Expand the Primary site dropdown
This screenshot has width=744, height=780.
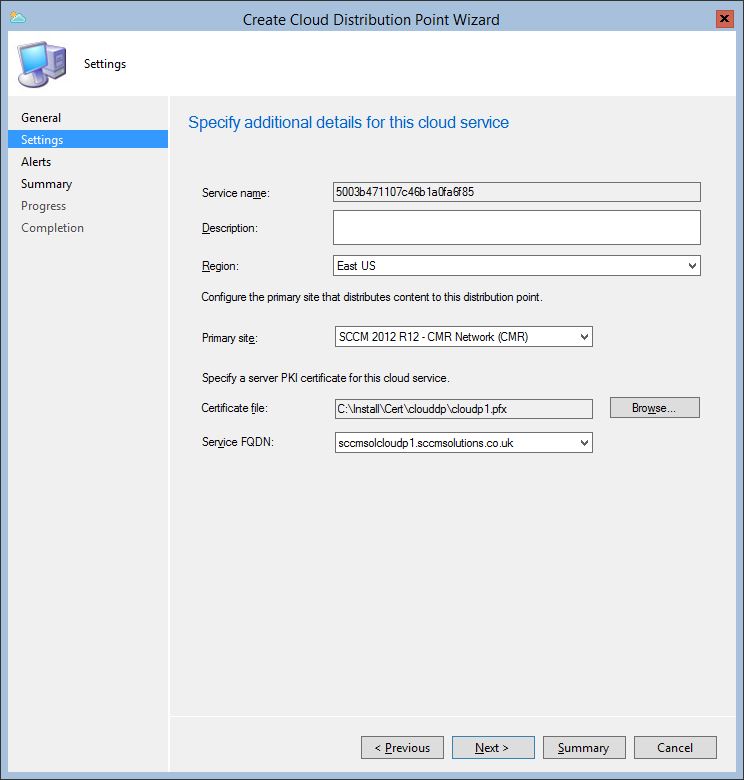pyautogui.click(x=464, y=337)
